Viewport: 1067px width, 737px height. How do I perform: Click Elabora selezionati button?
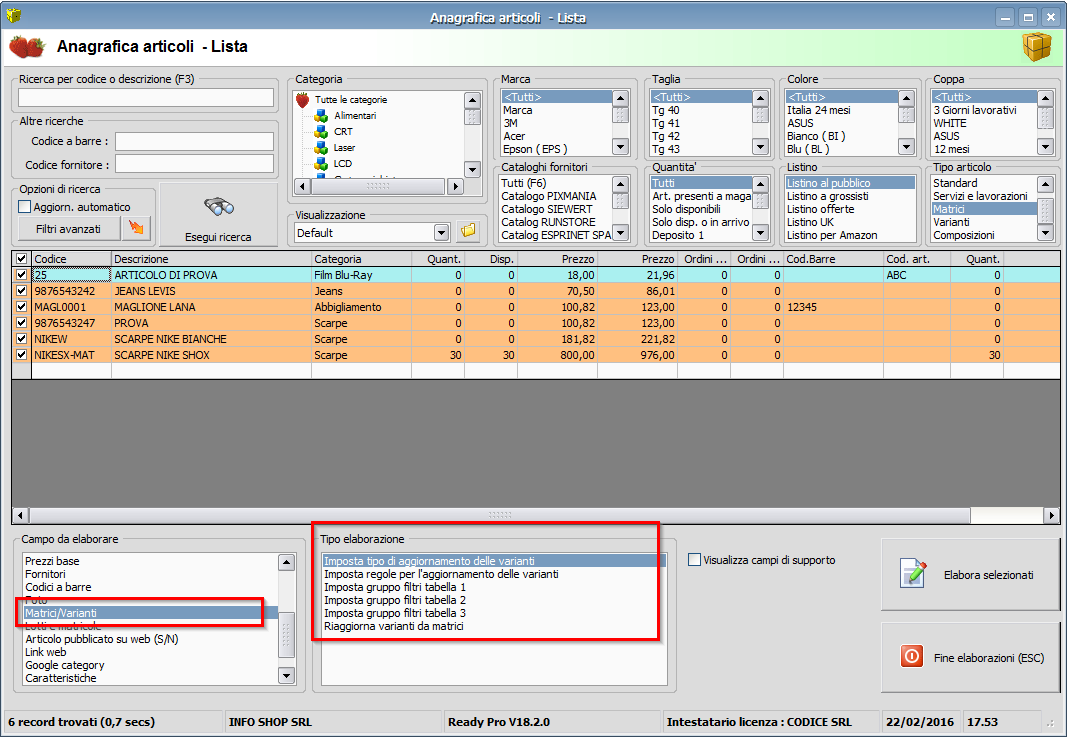click(x=970, y=574)
